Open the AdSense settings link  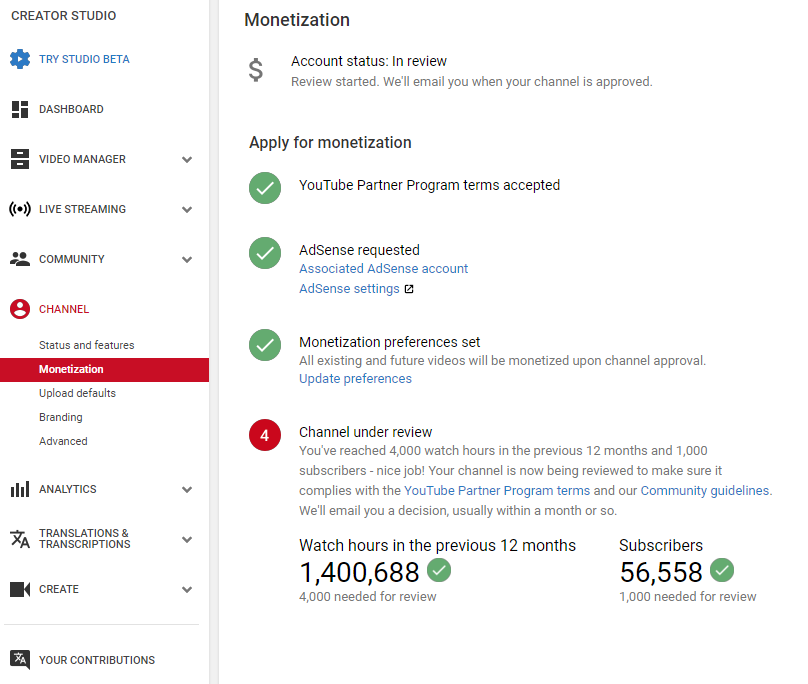pos(349,289)
